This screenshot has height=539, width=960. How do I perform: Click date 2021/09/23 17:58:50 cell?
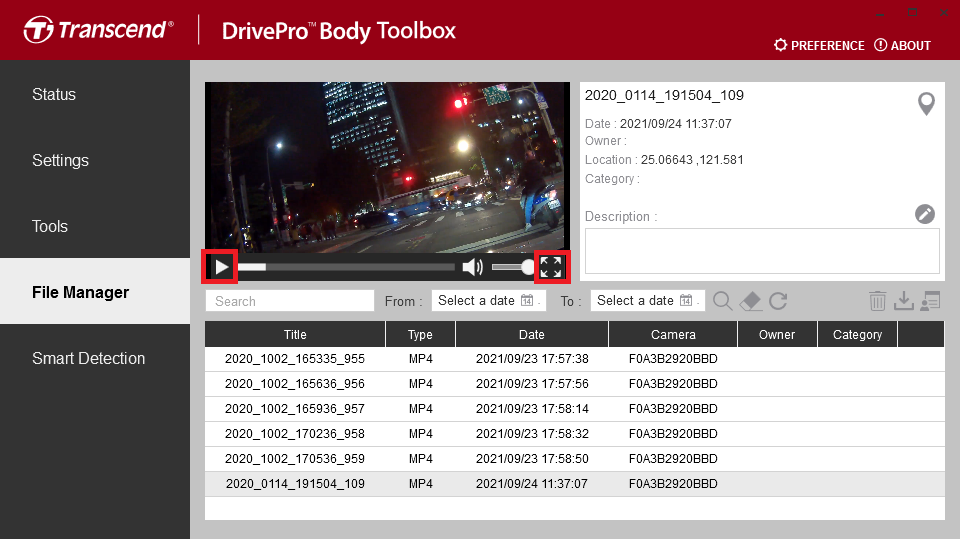532,459
